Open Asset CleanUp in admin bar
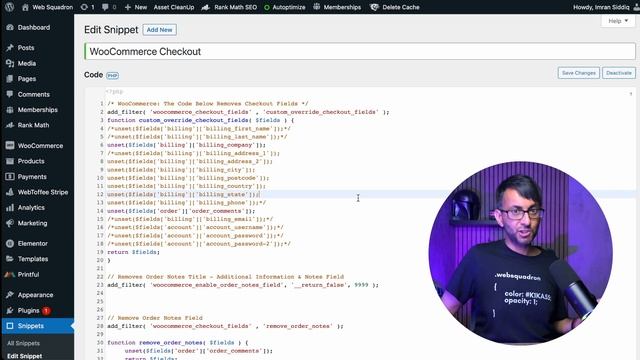The height and width of the screenshot is (360, 640). 174,7
